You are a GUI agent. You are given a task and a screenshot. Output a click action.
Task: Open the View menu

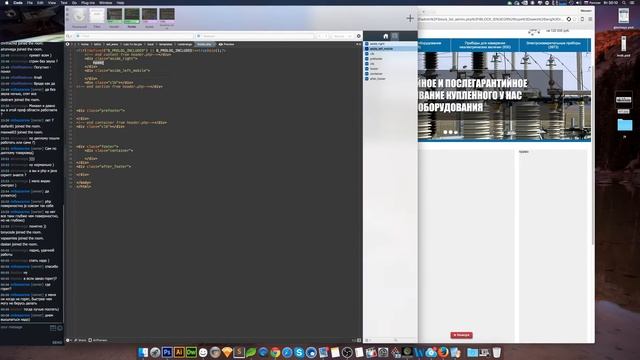tap(52, 2)
